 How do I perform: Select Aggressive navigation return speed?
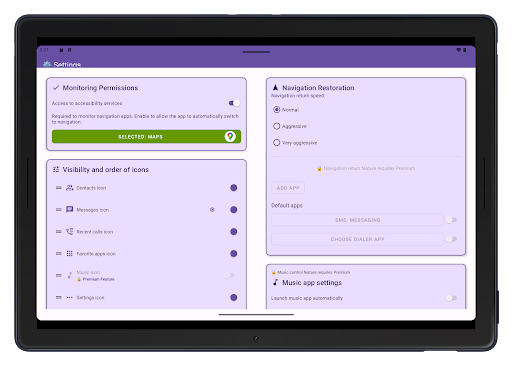pyautogui.click(x=277, y=126)
